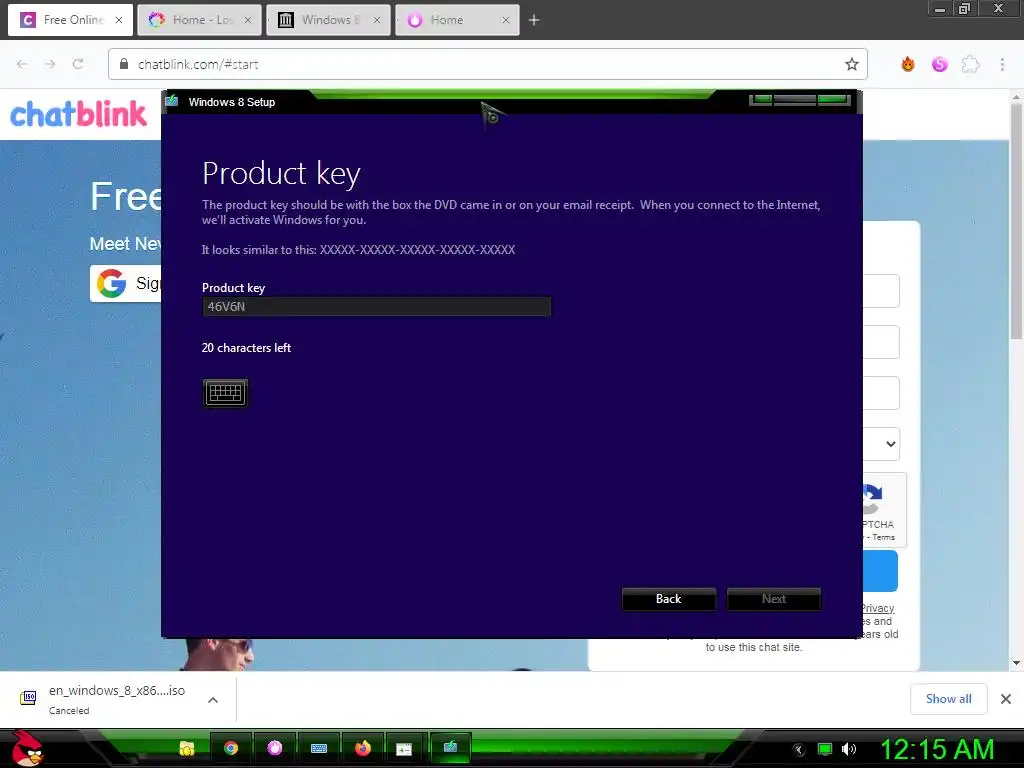This screenshot has width=1024, height=768.
Task: Open the purple S extension icon
Action: pos(940,64)
